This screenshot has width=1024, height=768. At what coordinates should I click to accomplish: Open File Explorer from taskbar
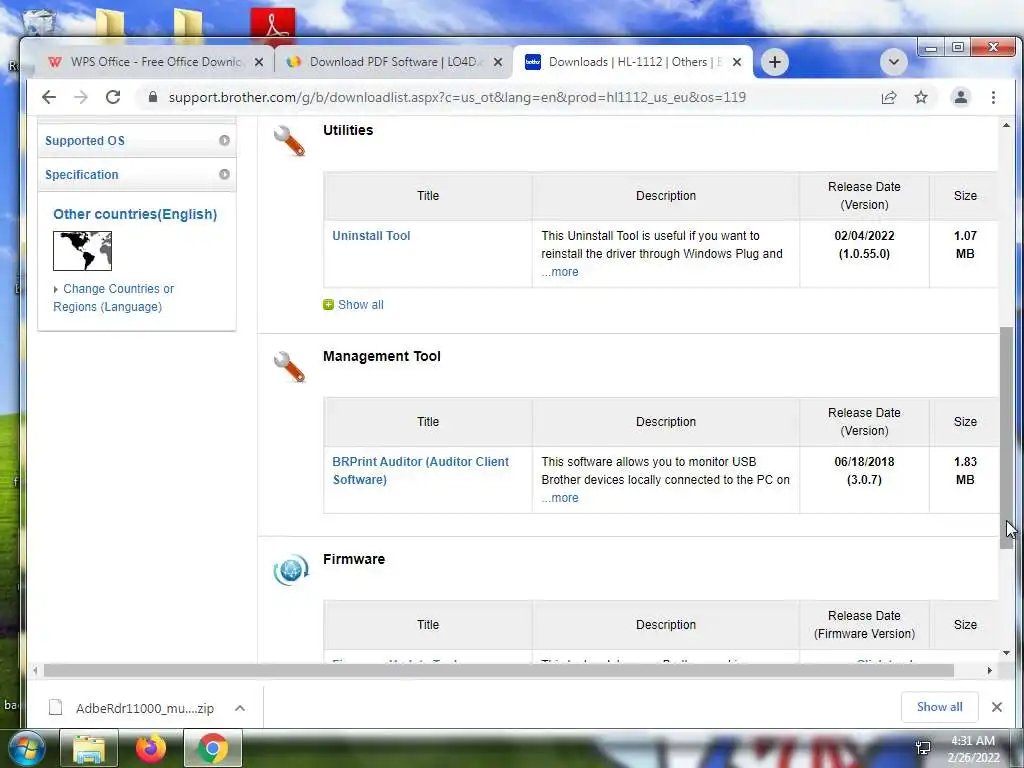[89, 748]
